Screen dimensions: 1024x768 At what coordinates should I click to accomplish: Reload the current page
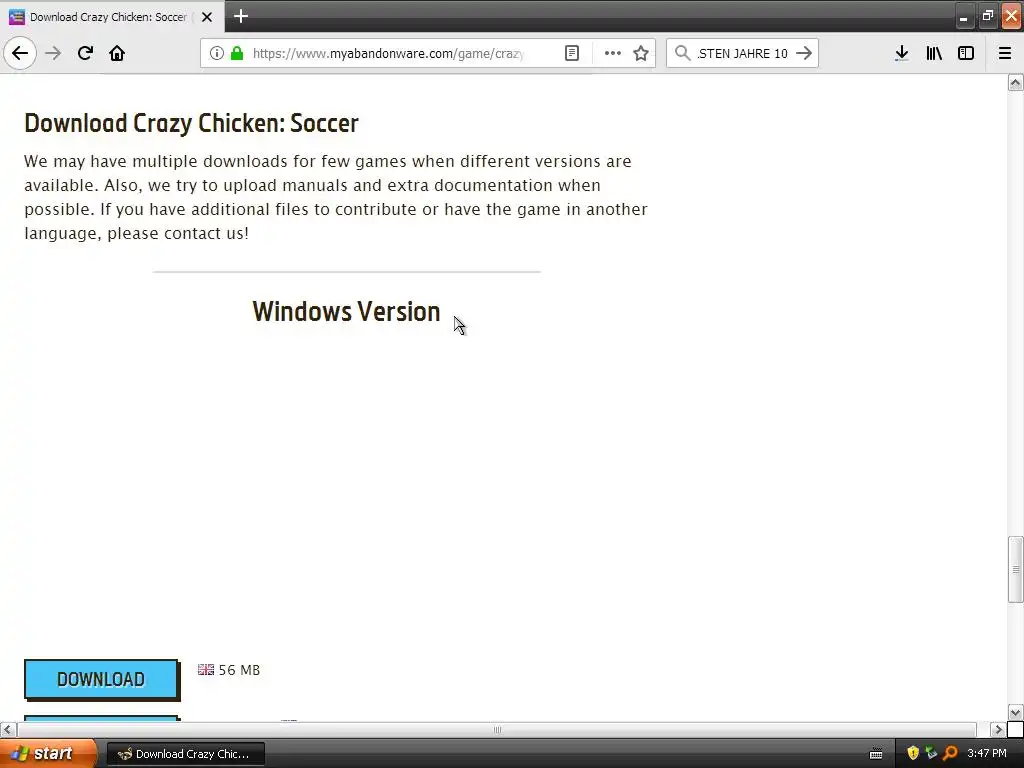tap(85, 53)
